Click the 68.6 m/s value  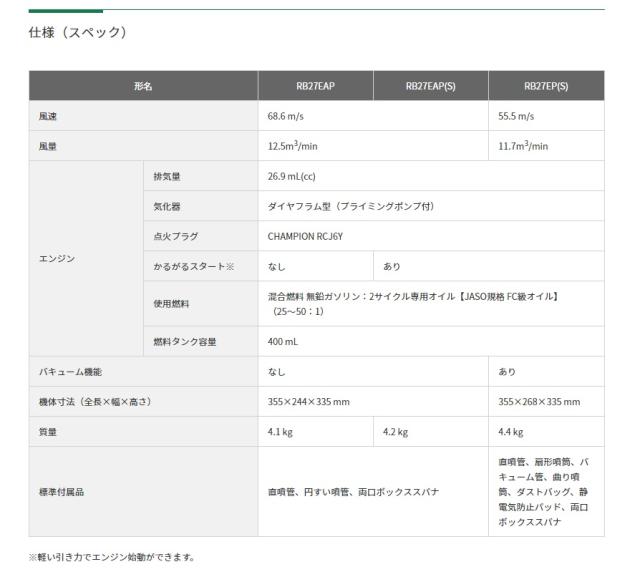(286, 116)
